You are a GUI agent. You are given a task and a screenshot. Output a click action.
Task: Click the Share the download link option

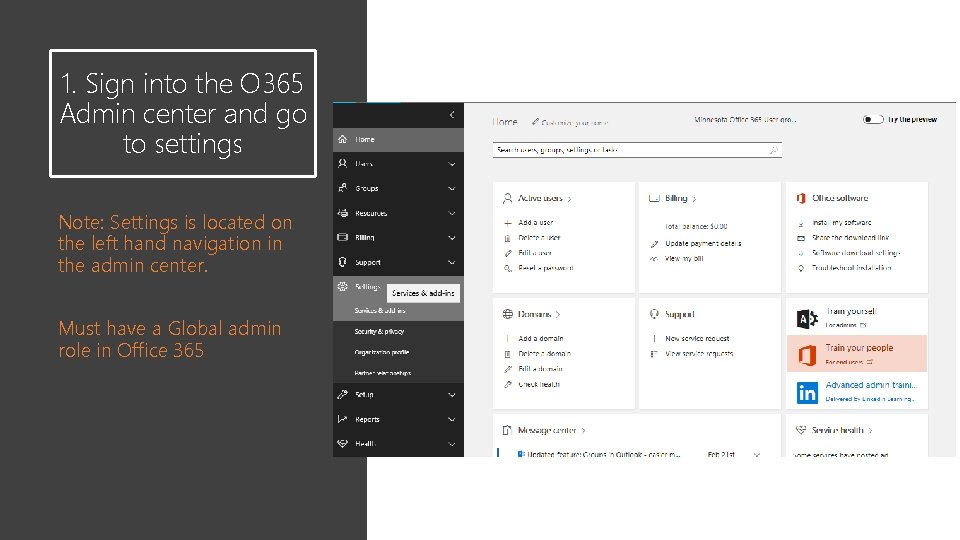click(x=850, y=238)
